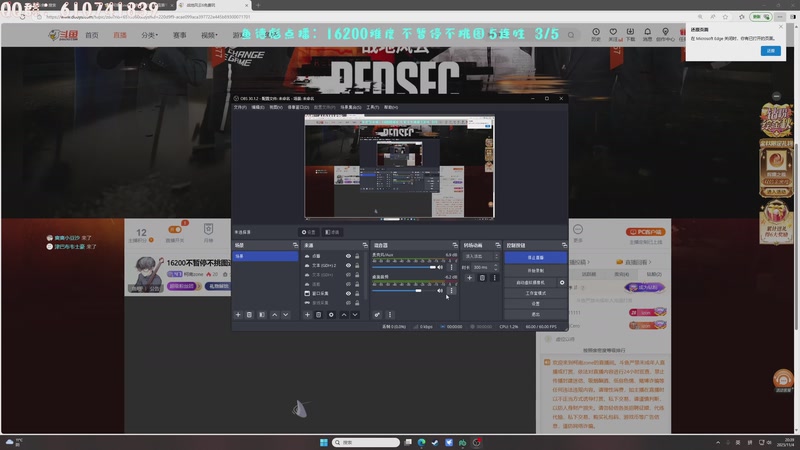
Task: Open mixer panel options menu dots
Action: pos(390,315)
